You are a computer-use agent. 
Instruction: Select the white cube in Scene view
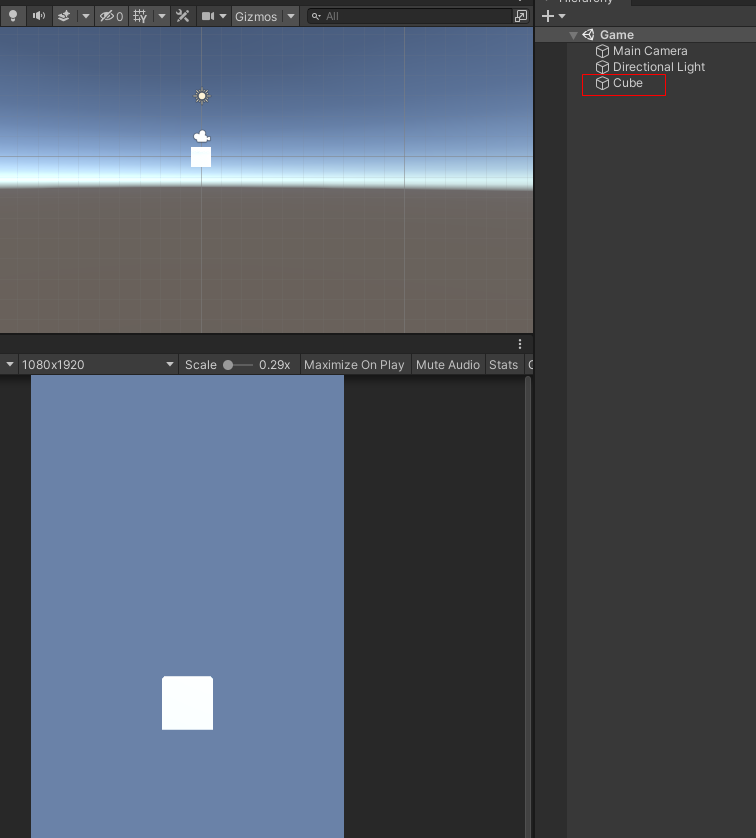[x=201, y=157]
